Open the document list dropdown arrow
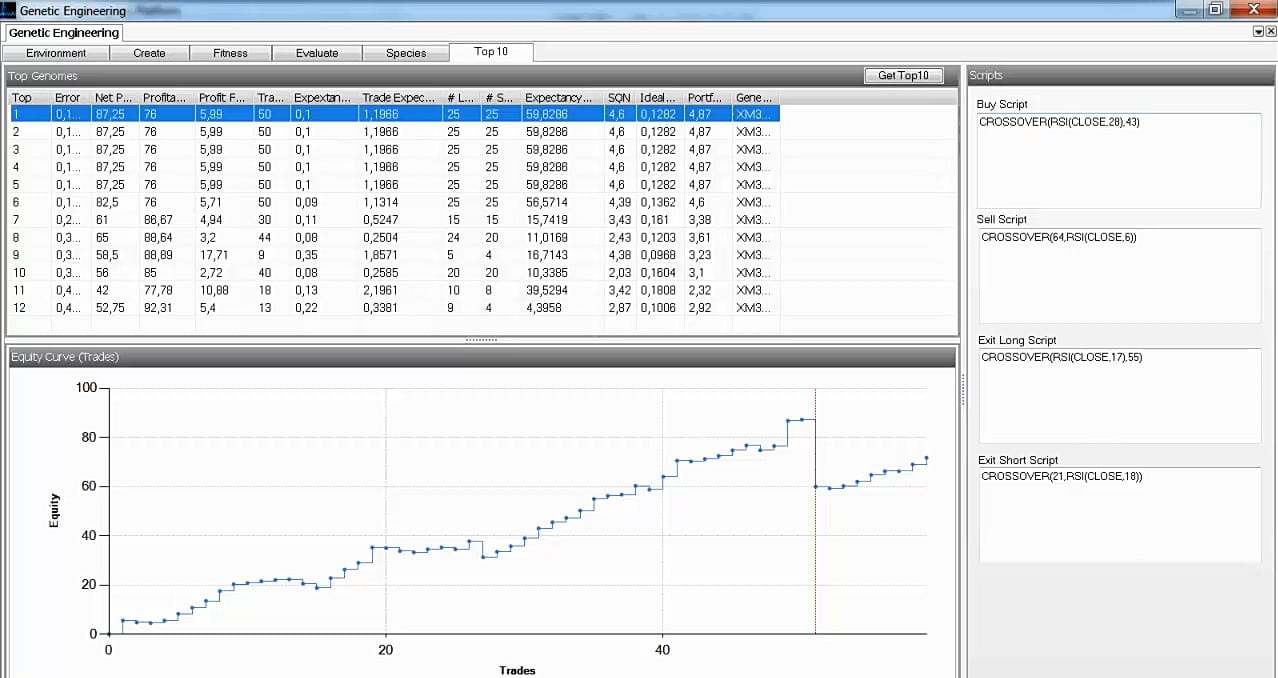 [1258, 32]
